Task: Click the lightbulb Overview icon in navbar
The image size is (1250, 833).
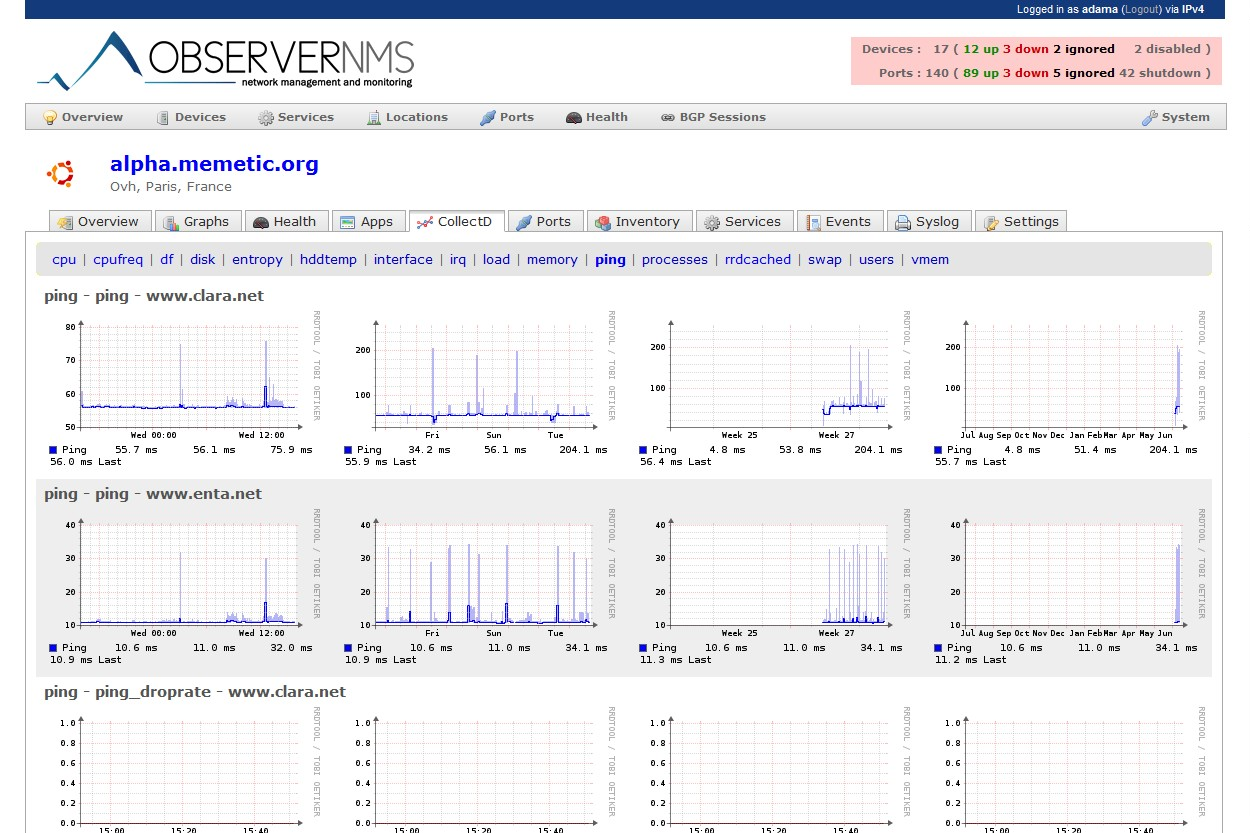Action: tap(49, 118)
